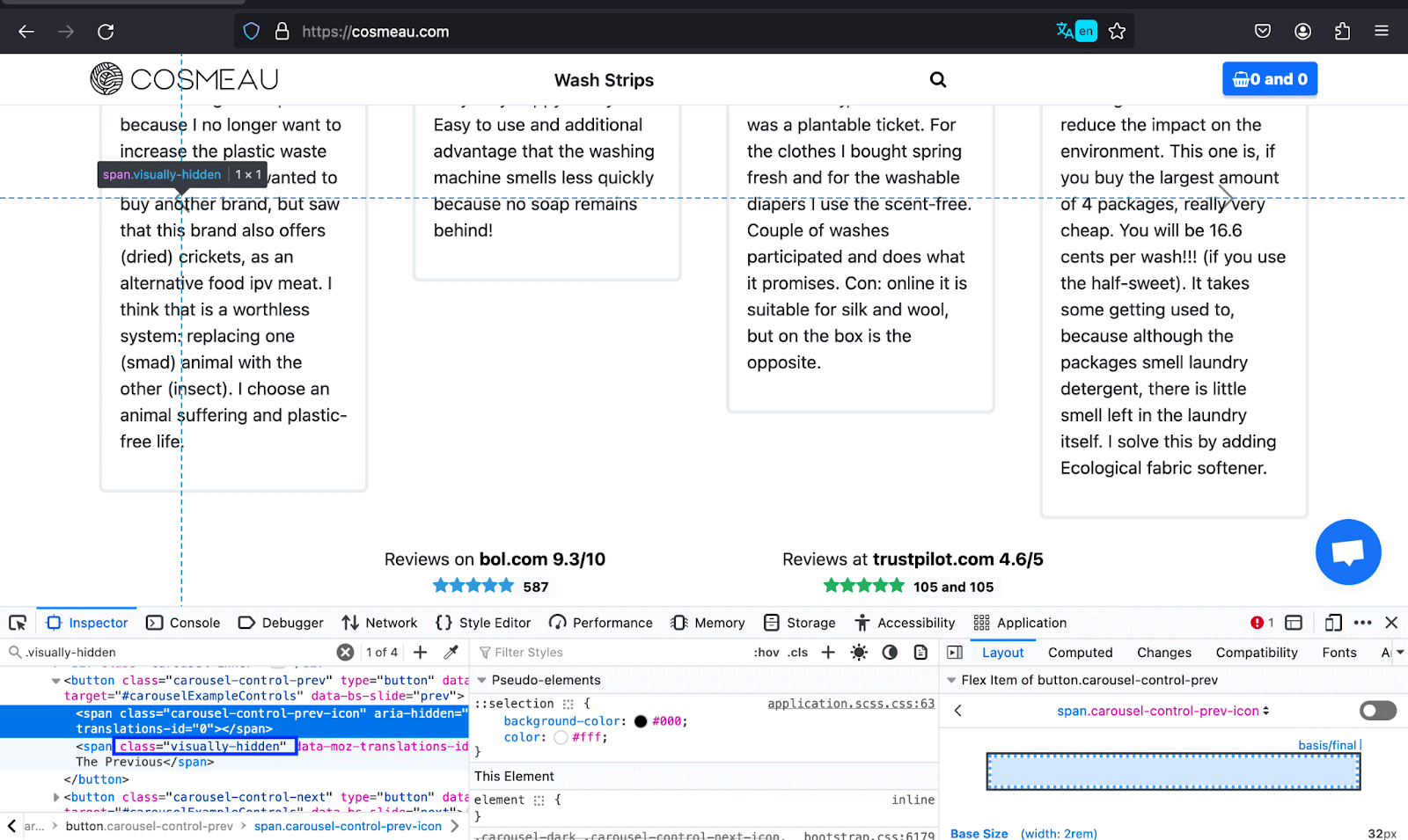
Task: Open the bootstrap.css:6179 source link
Action: (x=869, y=836)
